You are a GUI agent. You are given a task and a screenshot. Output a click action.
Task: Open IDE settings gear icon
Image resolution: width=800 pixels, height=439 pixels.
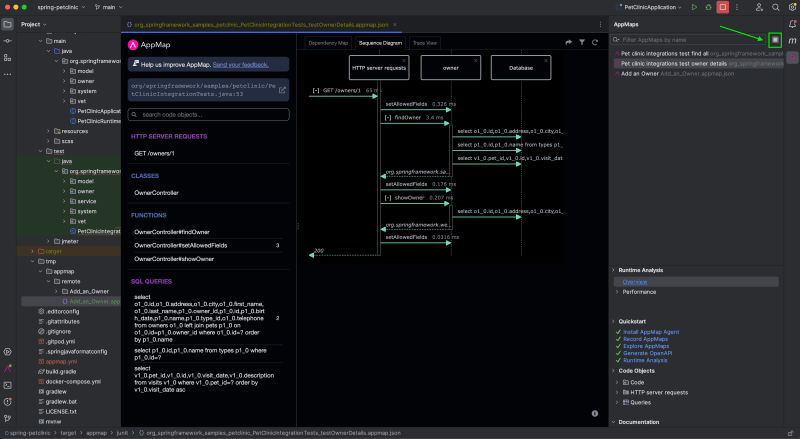coord(792,7)
